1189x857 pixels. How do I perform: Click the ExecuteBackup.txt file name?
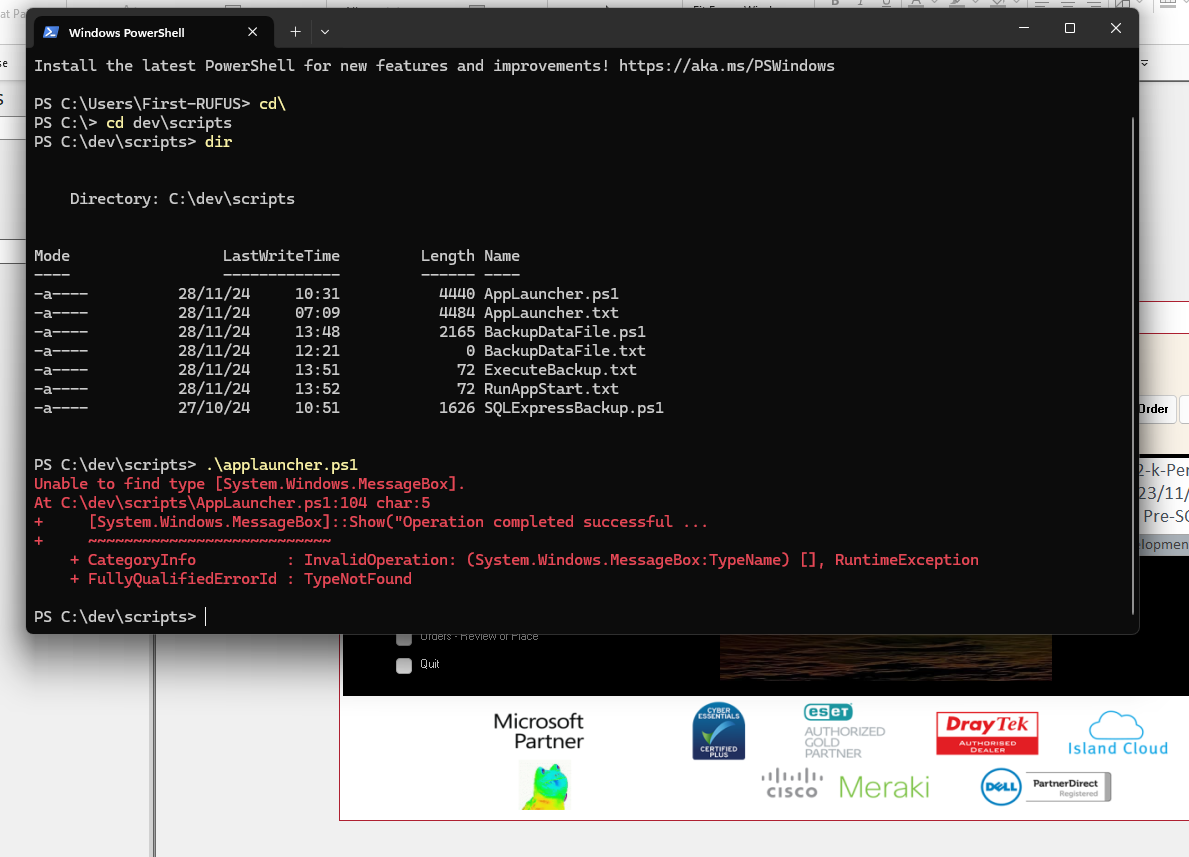(560, 370)
